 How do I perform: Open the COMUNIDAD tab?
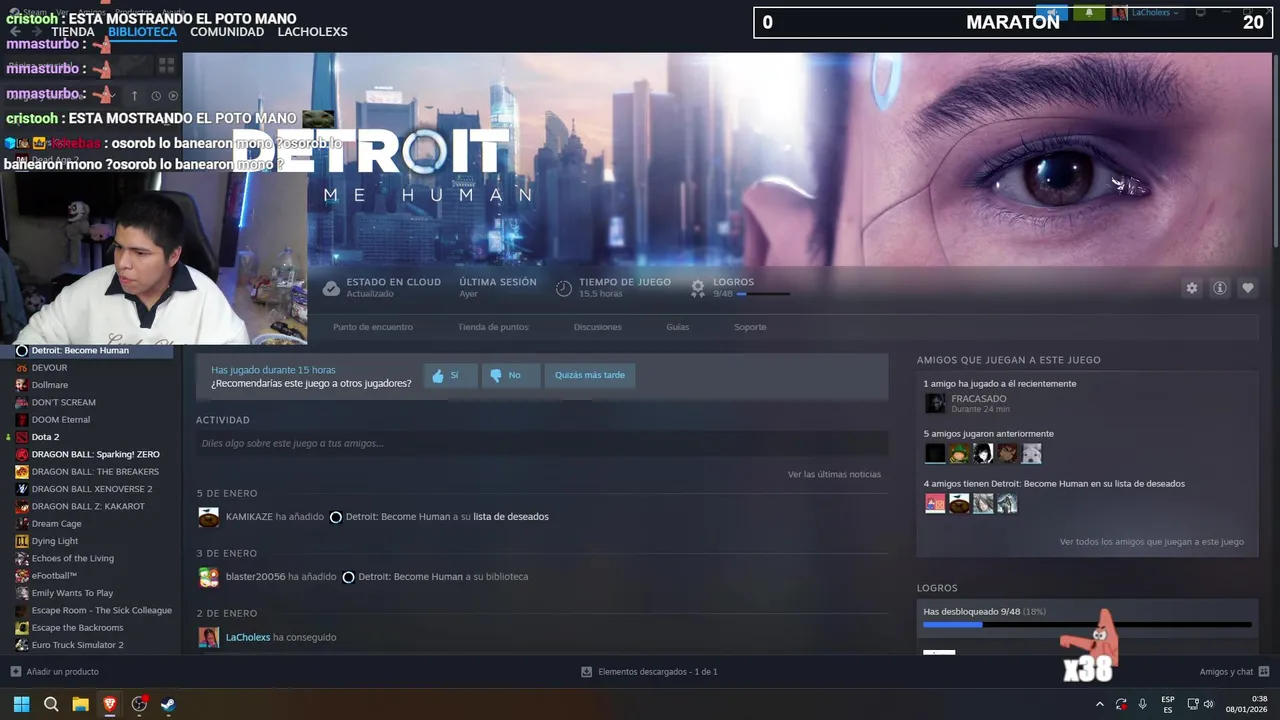click(227, 32)
